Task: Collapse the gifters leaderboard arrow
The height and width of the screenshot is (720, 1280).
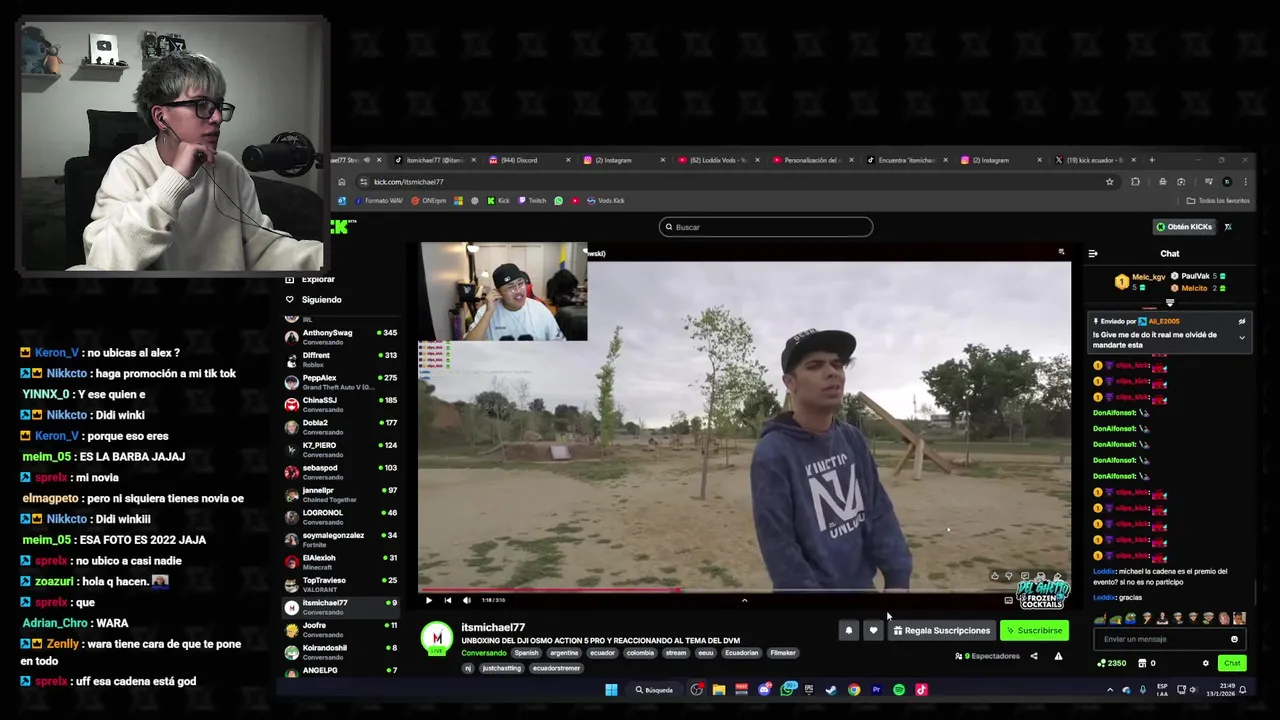Action: click(1170, 303)
